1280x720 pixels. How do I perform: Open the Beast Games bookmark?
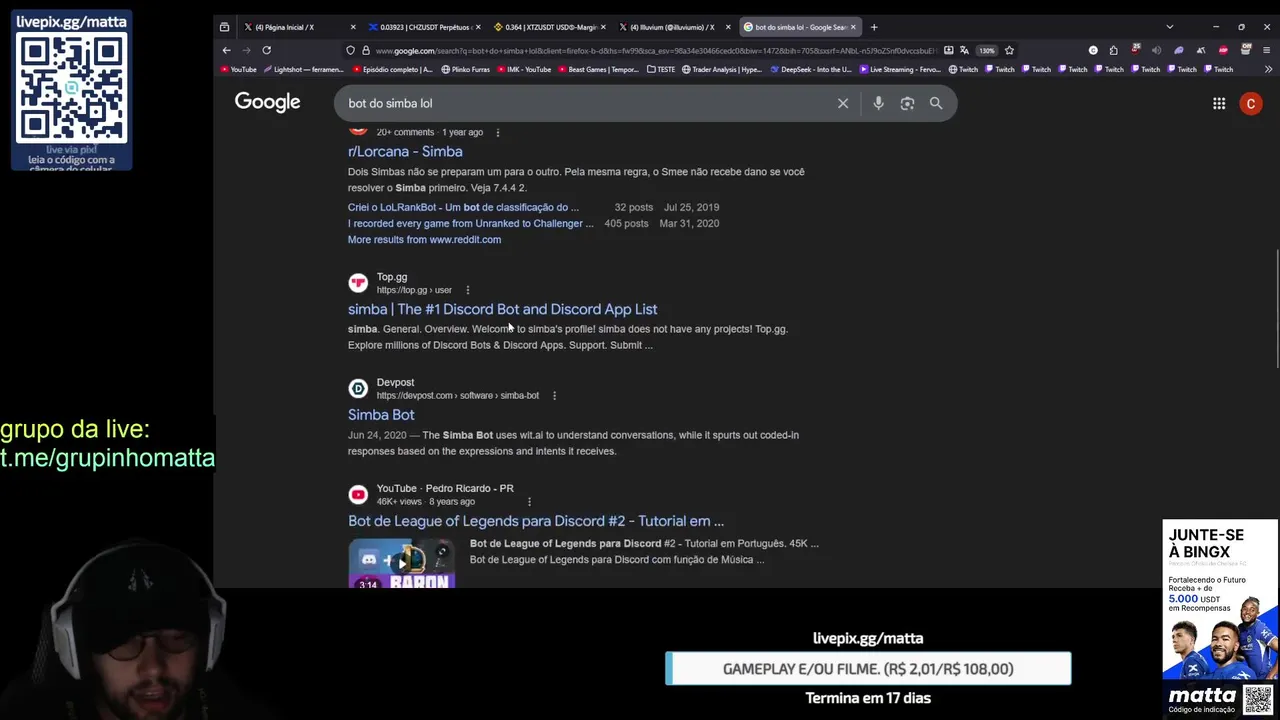tap(598, 69)
